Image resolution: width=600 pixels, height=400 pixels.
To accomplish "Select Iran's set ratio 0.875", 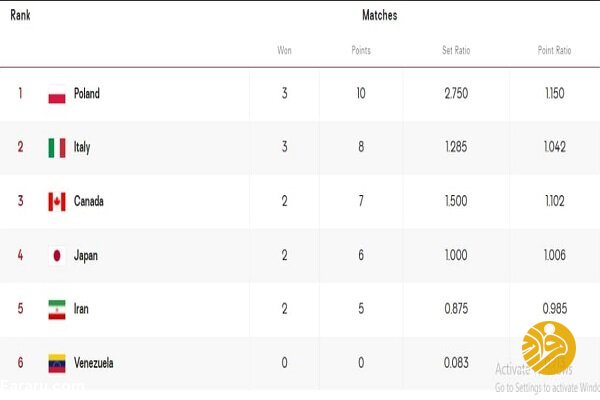I will point(456,309).
